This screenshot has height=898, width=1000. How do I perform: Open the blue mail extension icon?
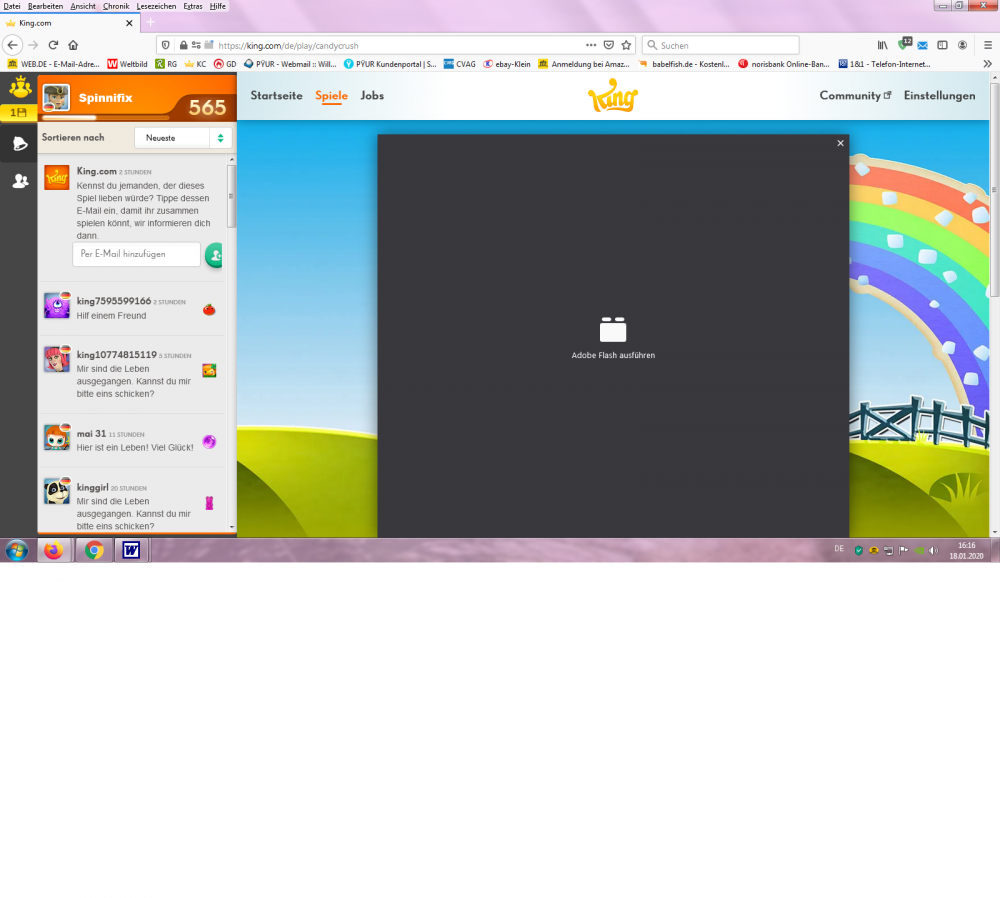pyautogui.click(x=923, y=45)
